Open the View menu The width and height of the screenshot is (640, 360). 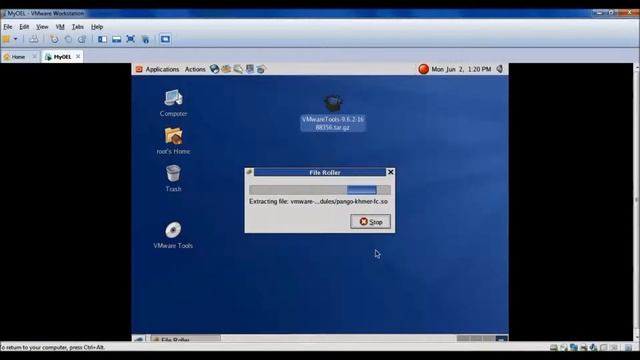[42, 27]
